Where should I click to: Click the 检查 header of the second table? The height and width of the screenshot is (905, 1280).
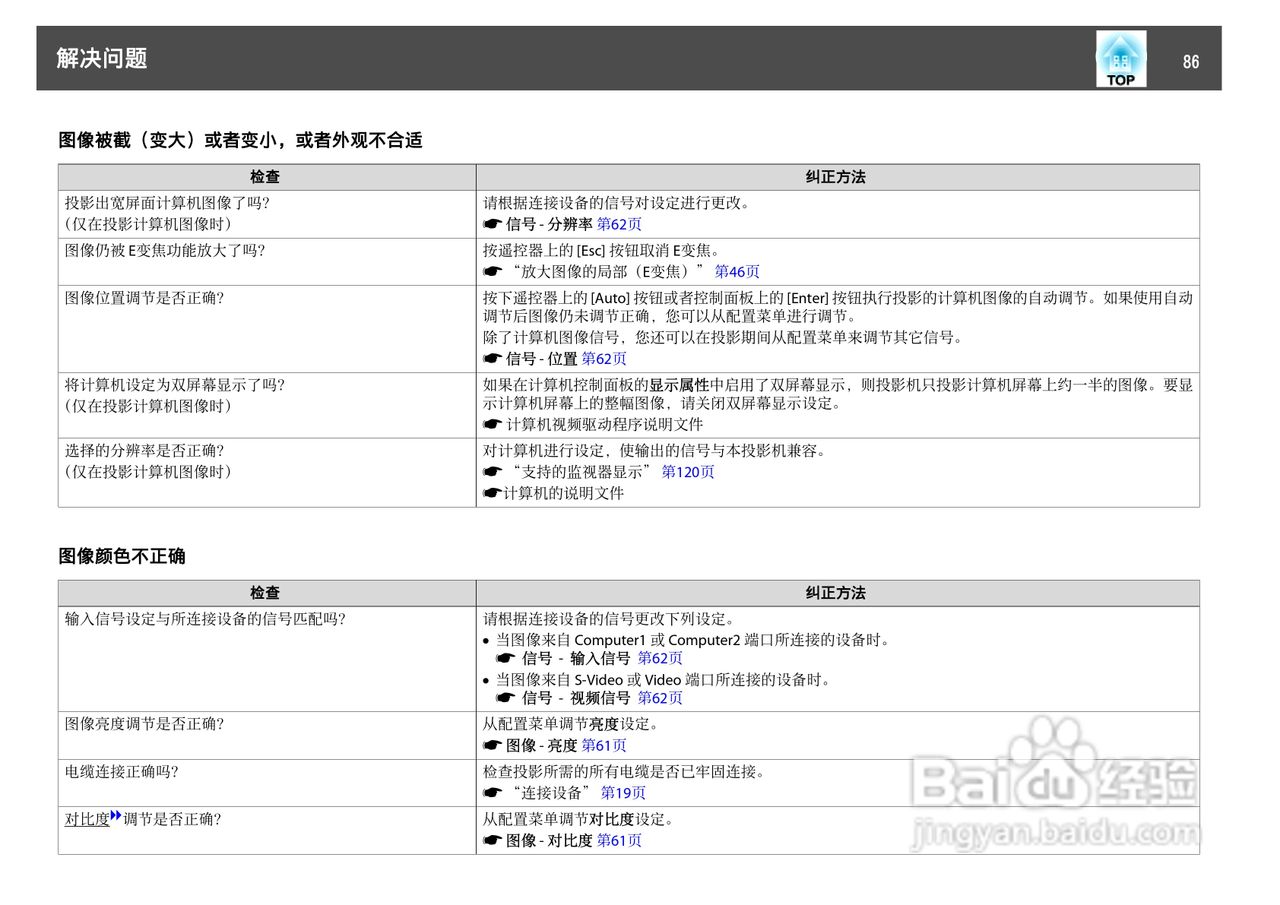(x=265, y=593)
